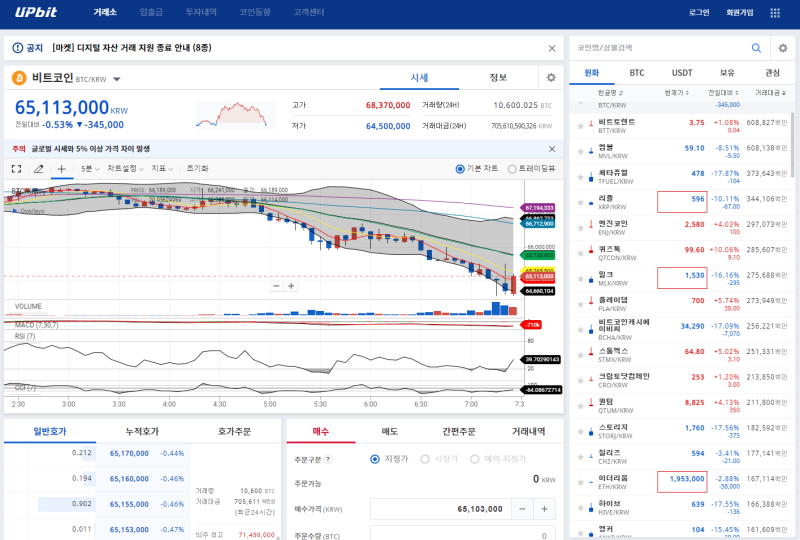
Task: Select the crosshair plus tool
Action: [x=61, y=169]
